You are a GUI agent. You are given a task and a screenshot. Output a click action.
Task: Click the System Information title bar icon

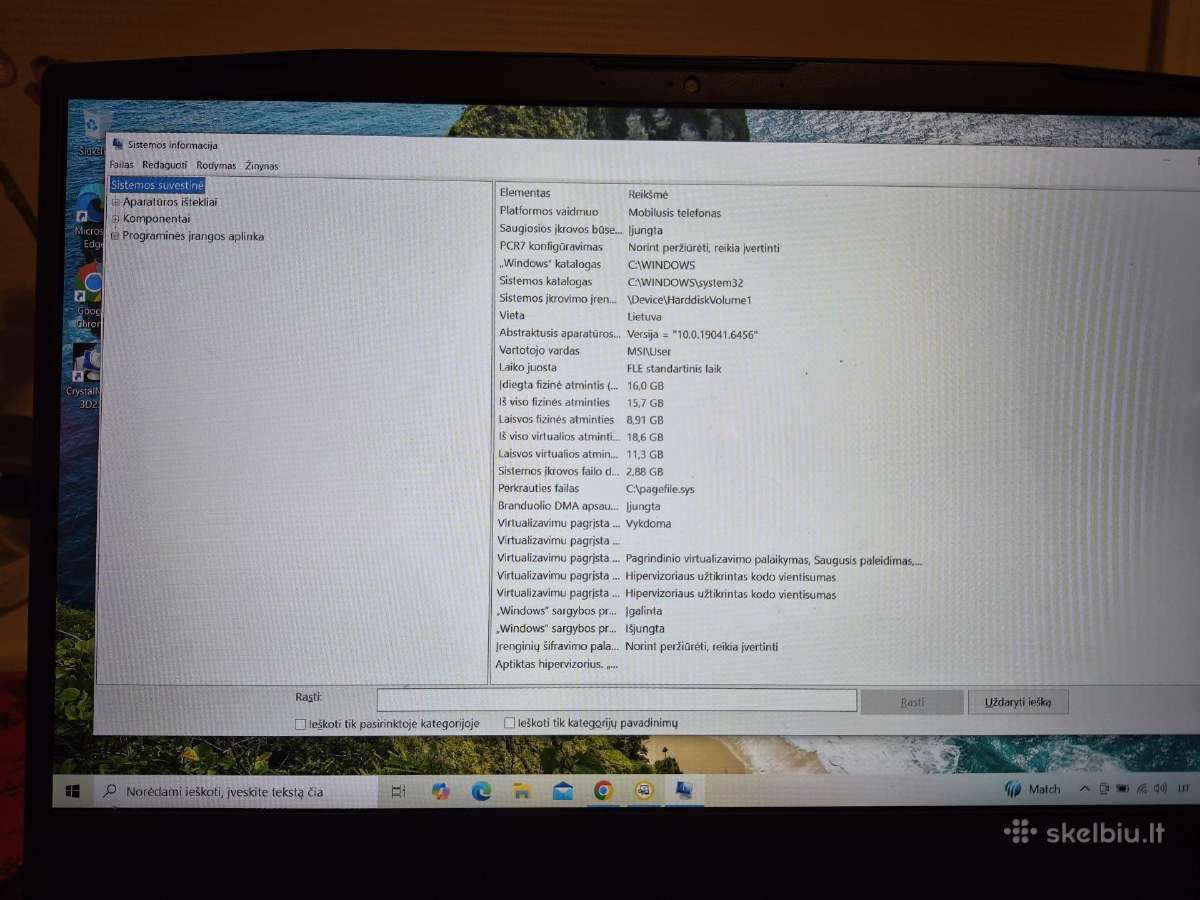(x=118, y=144)
